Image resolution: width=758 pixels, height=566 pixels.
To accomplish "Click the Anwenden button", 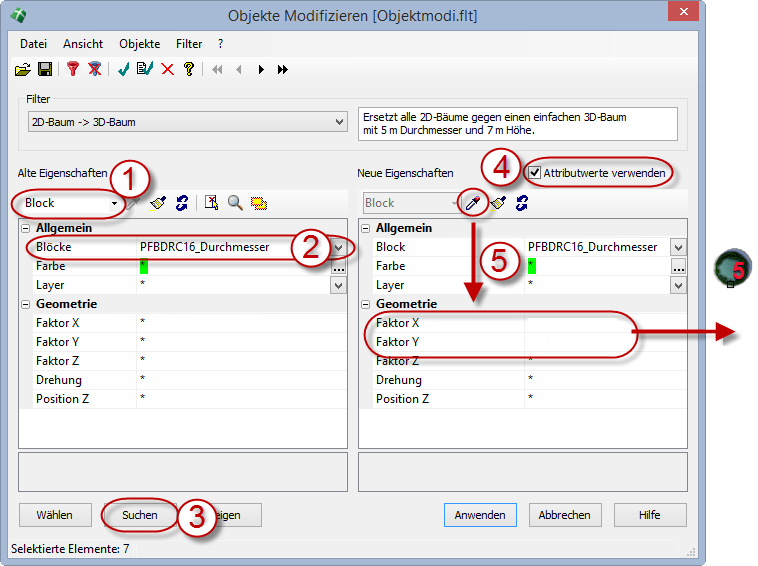I will [x=480, y=515].
